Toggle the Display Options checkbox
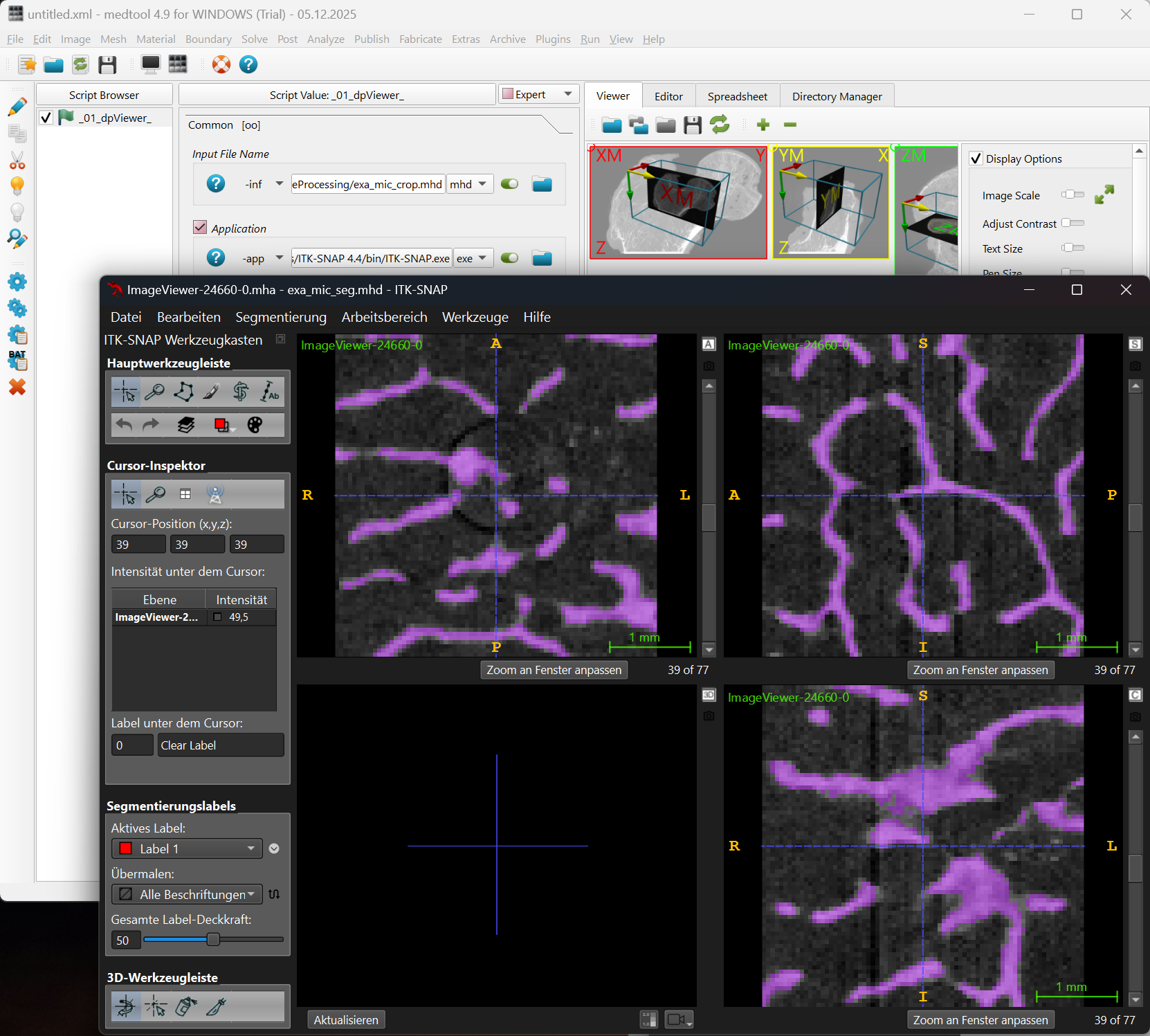 (x=976, y=158)
